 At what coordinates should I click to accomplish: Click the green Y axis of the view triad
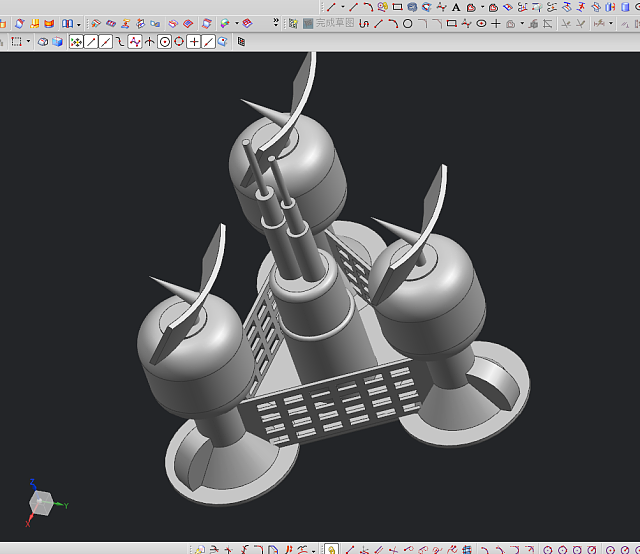pyautogui.click(x=62, y=505)
